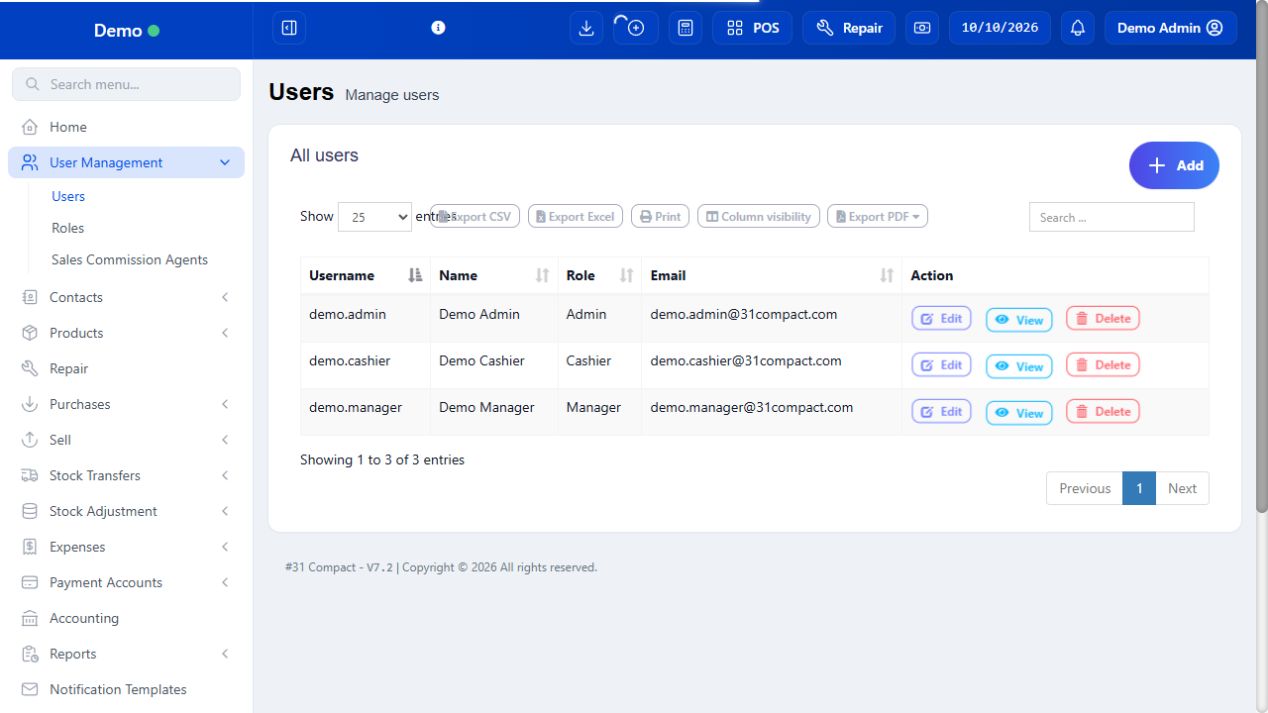Open Column visibility options
Image resolution: width=1268 pixels, height=713 pixels.
[x=758, y=216]
